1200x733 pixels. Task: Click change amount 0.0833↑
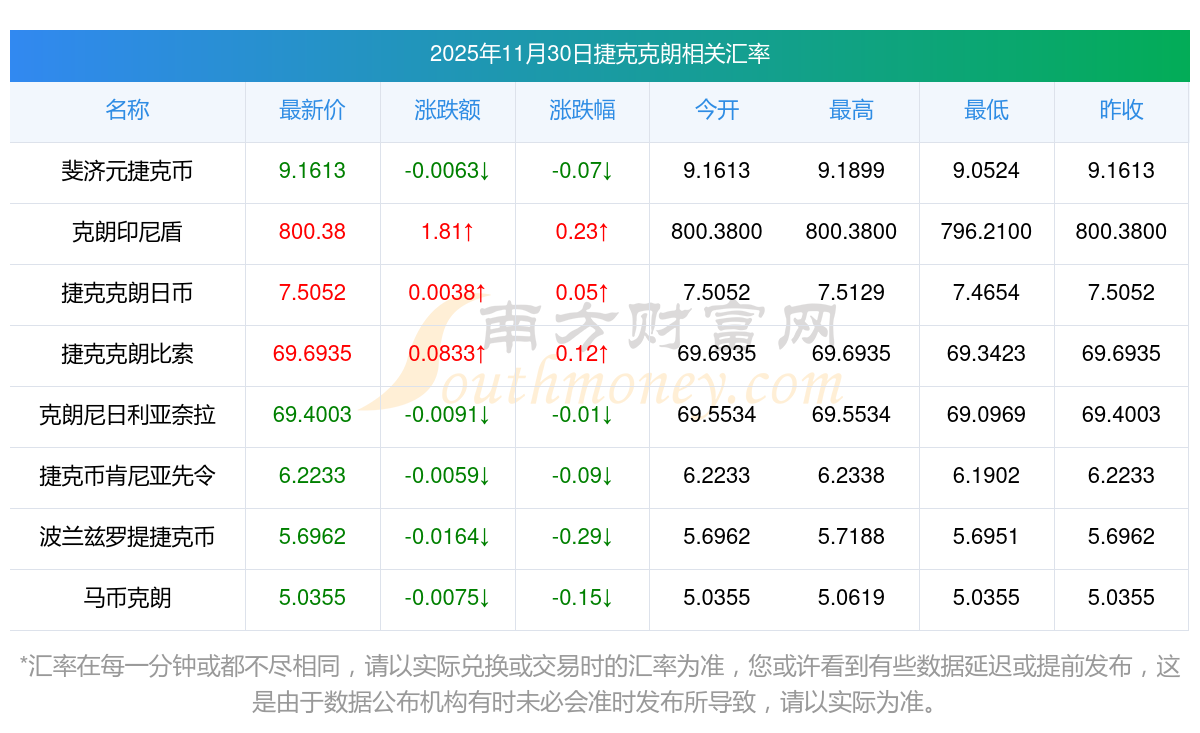click(447, 354)
